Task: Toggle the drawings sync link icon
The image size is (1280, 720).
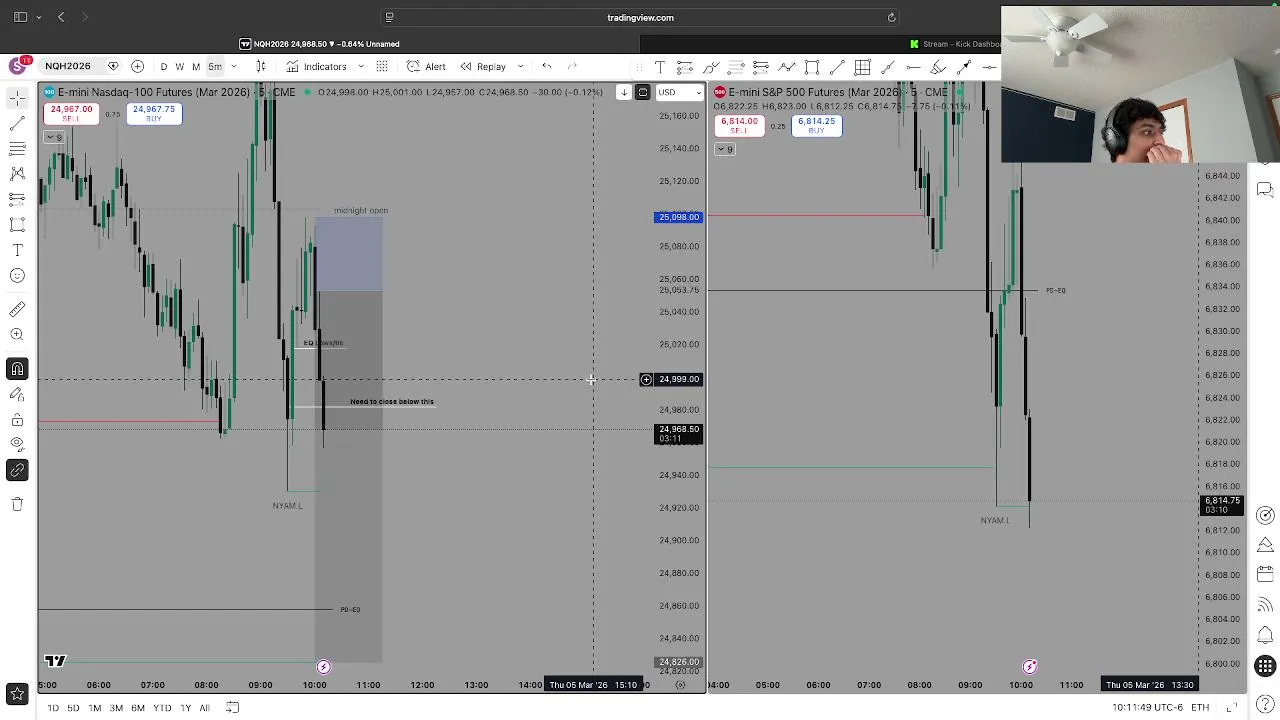Action: tap(17, 470)
